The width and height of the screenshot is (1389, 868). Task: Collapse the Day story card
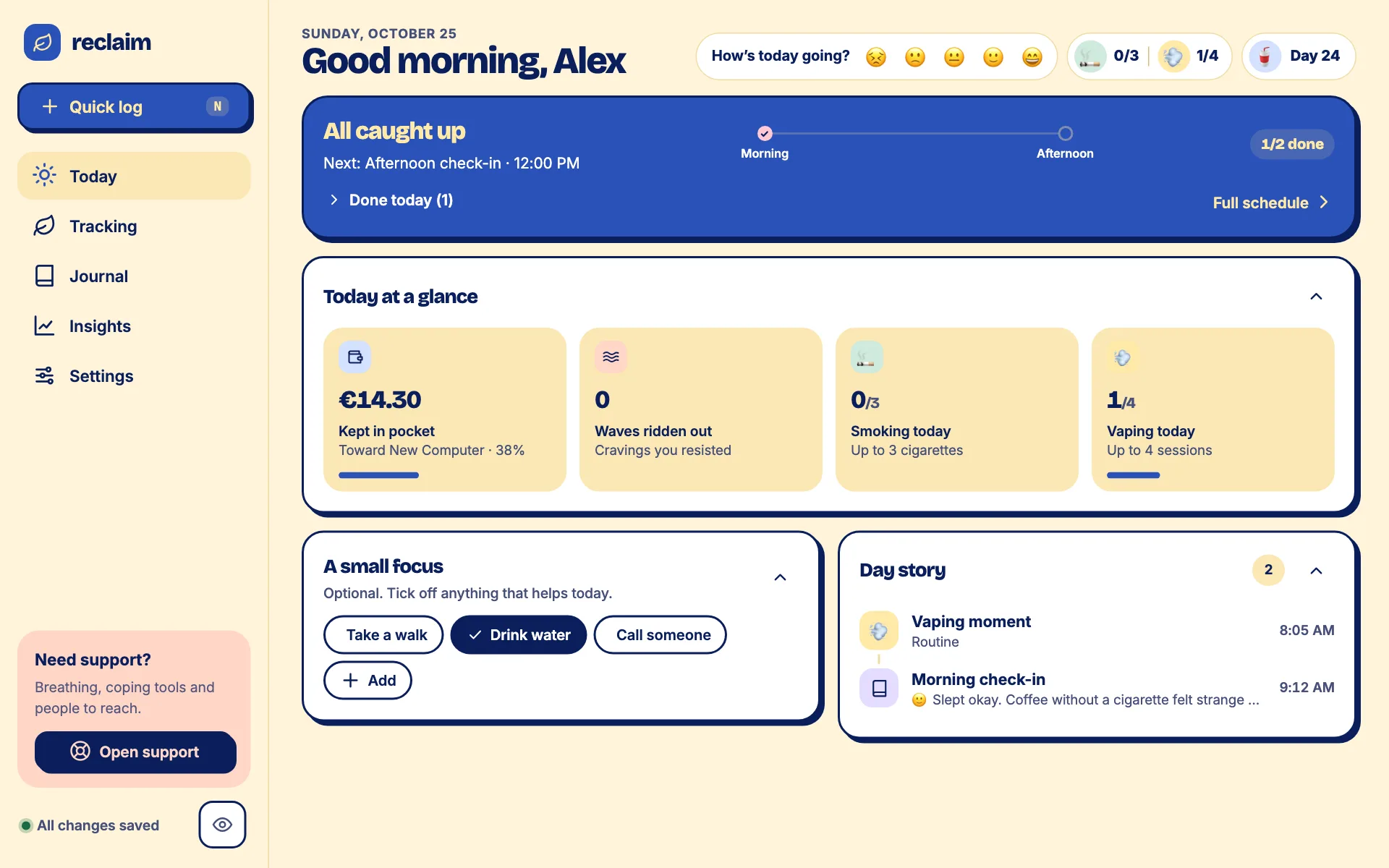coord(1317,571)
